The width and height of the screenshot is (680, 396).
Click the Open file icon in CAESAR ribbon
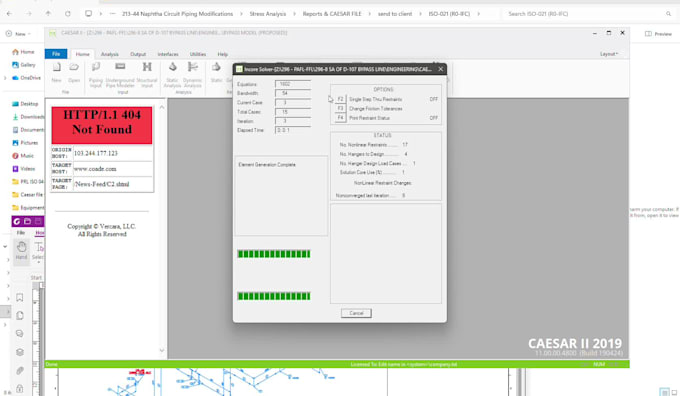[x=74, y=72]
